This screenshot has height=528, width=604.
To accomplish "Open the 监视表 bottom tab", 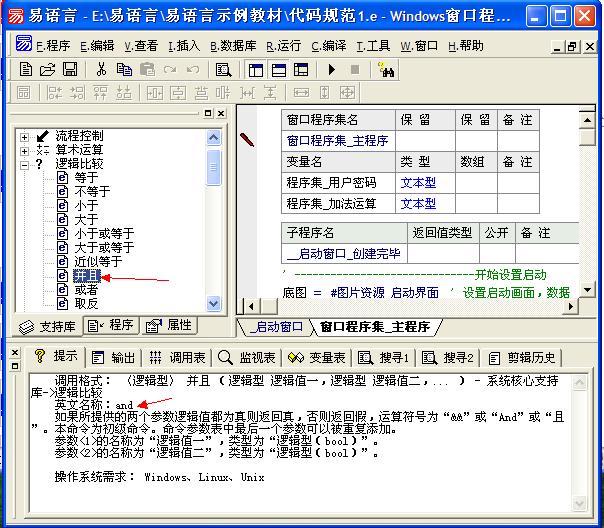I will (247, 358).
